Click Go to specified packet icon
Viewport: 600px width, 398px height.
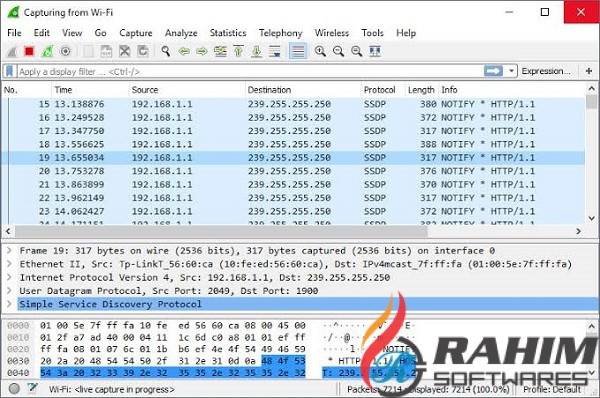220,51
